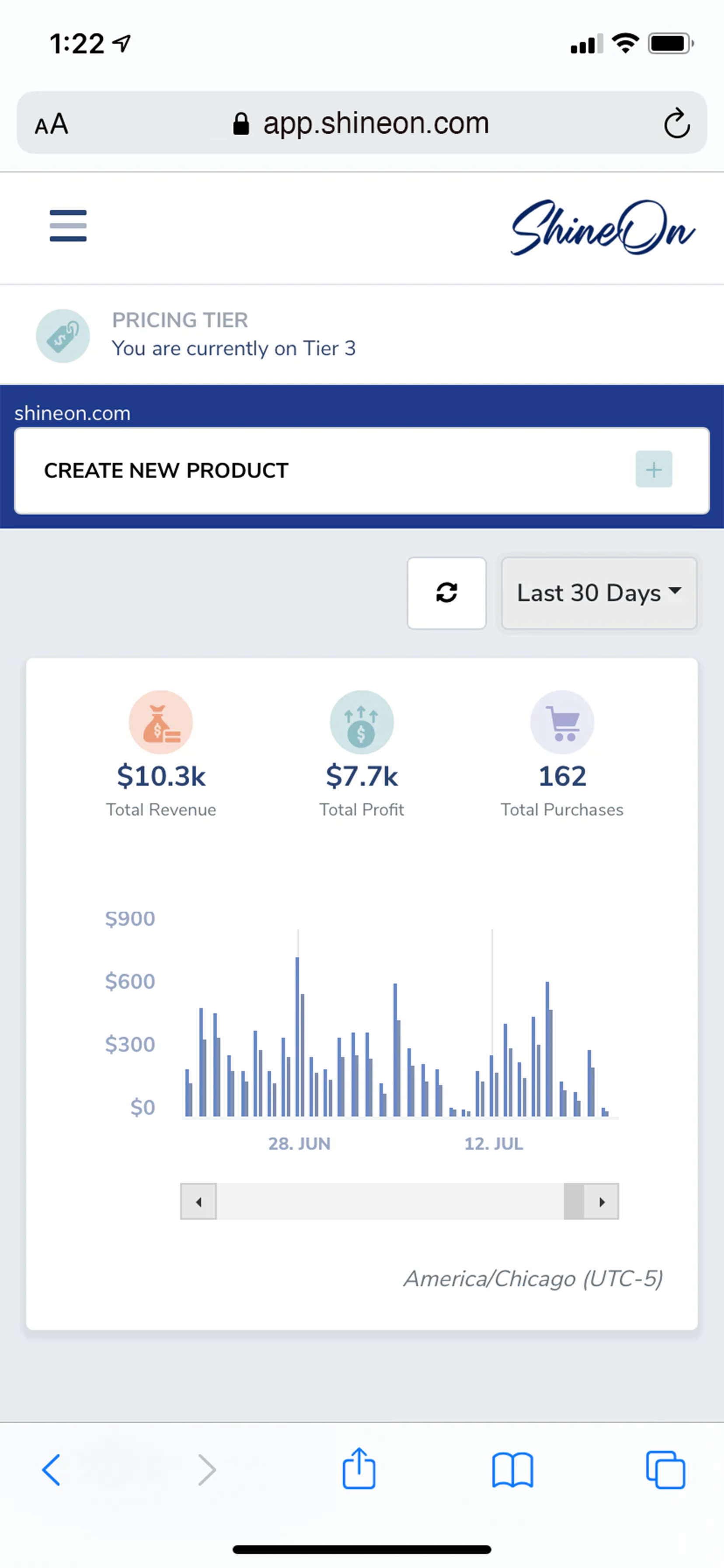Click the Total Purchases cart icon
Screen dimensions: 724x1568
coord(561,722)
